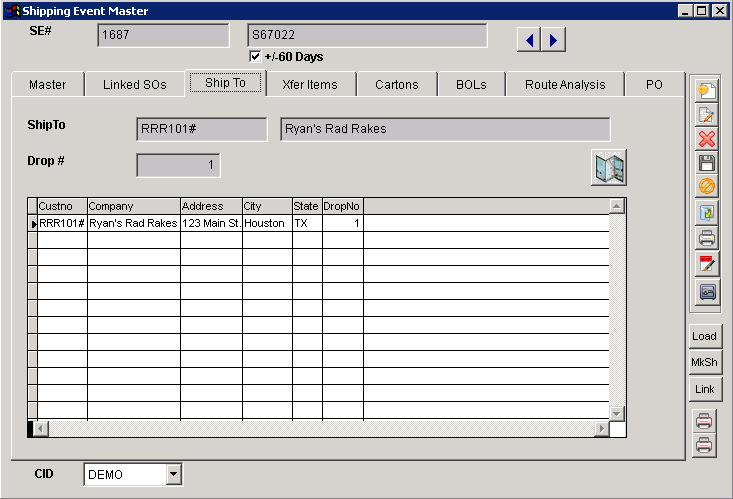Click the Refresh icon in the side toolbar

tap(706, 213)
